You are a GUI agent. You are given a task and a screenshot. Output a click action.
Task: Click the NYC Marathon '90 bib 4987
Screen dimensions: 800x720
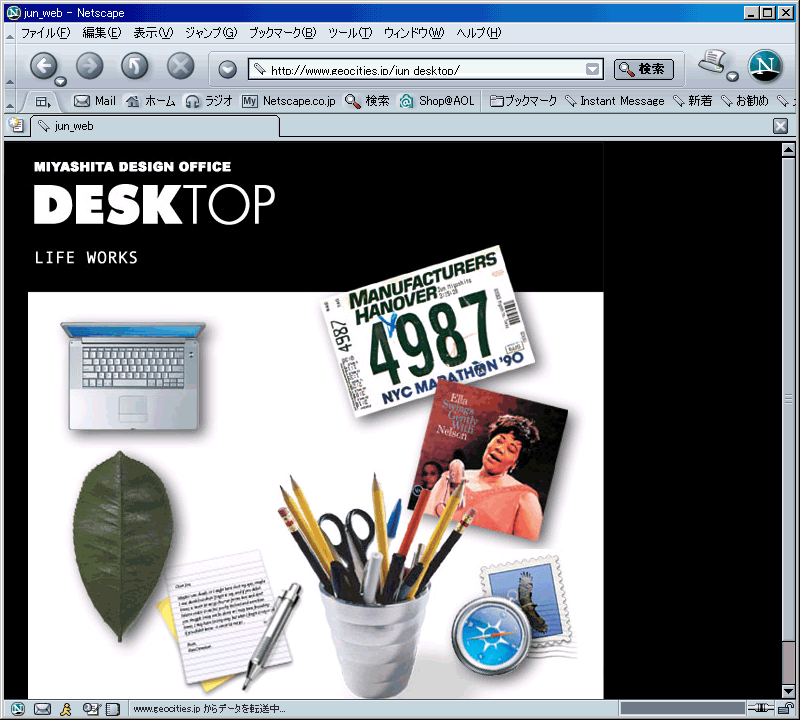428,331
